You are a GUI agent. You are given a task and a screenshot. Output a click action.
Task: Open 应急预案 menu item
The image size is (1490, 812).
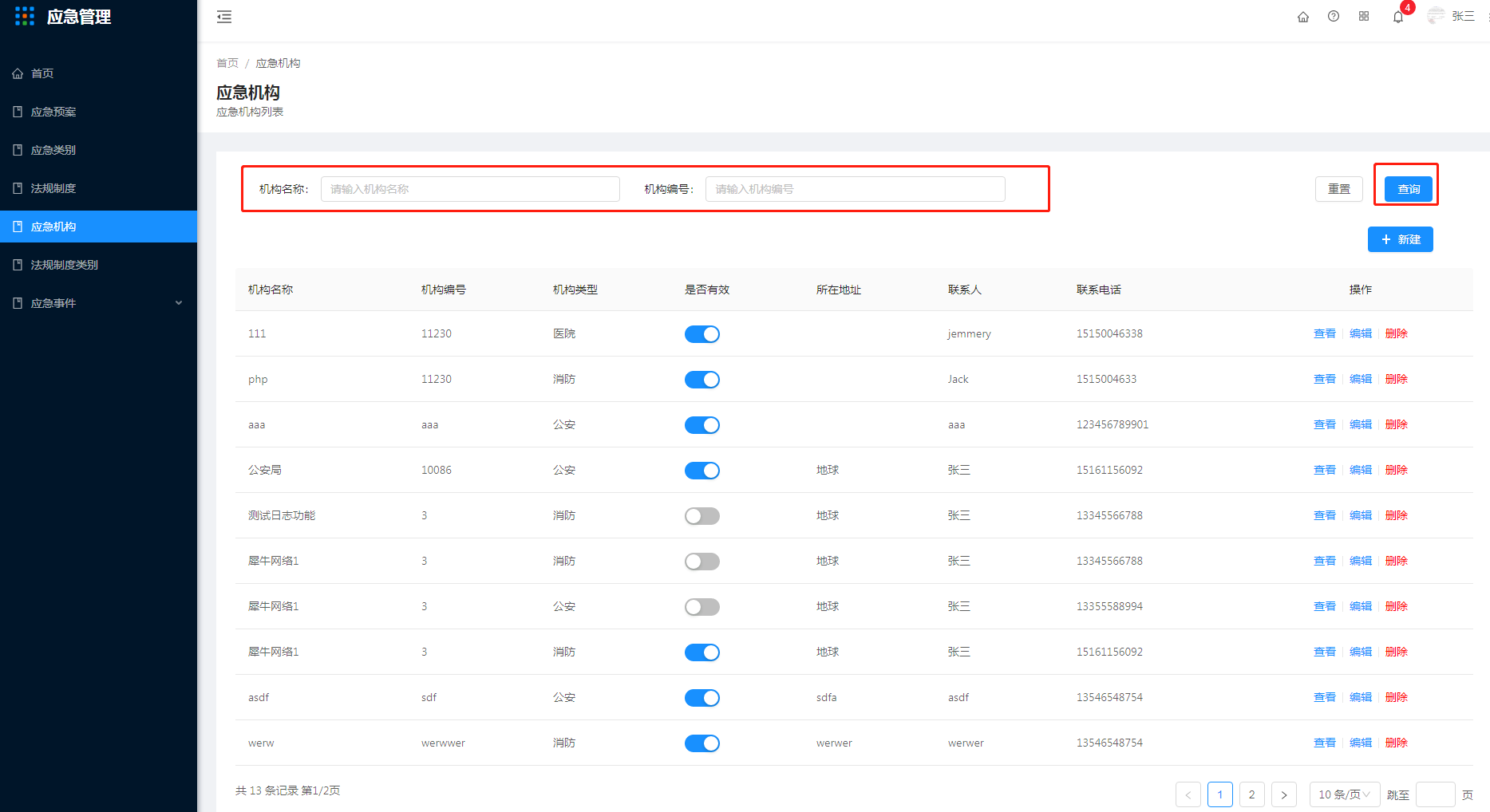(x=98, y=112)
